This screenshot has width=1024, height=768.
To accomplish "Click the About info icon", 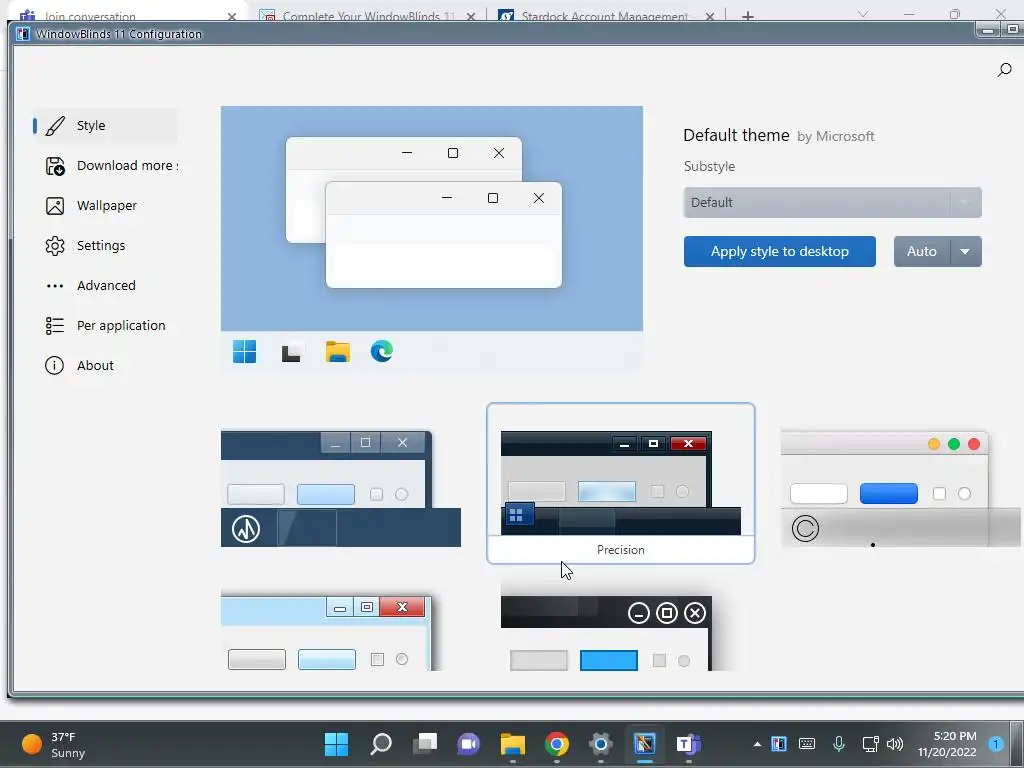I will point(54,366).
